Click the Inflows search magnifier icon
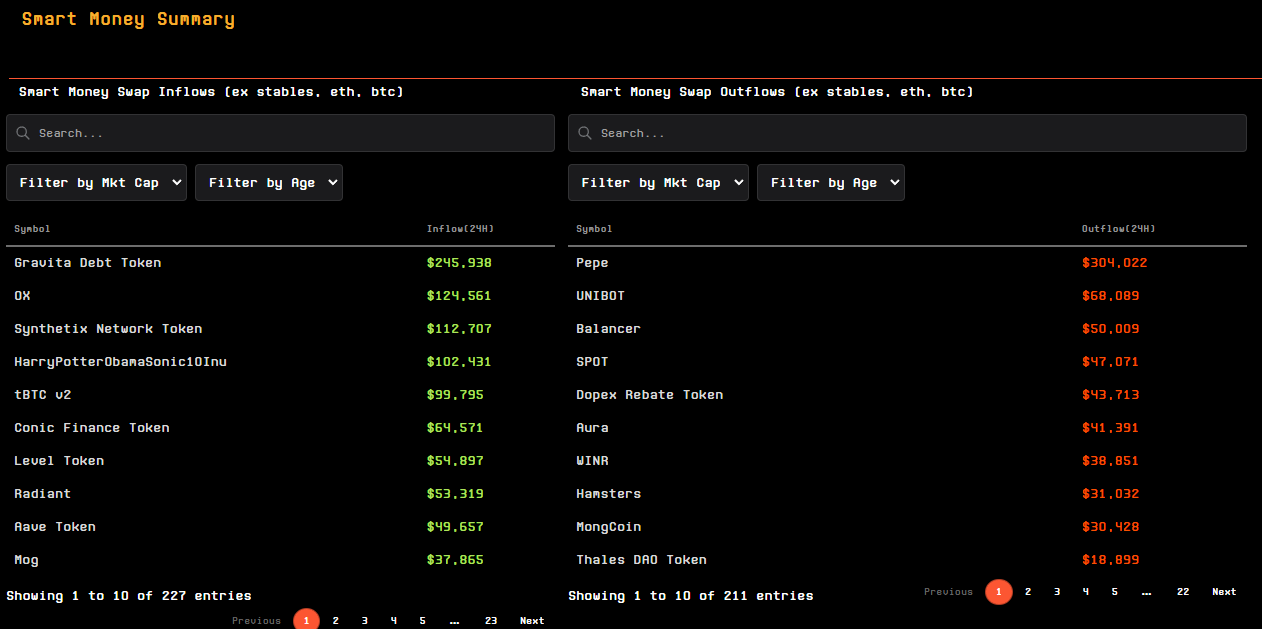The image size is (1262, 629). 23,133
